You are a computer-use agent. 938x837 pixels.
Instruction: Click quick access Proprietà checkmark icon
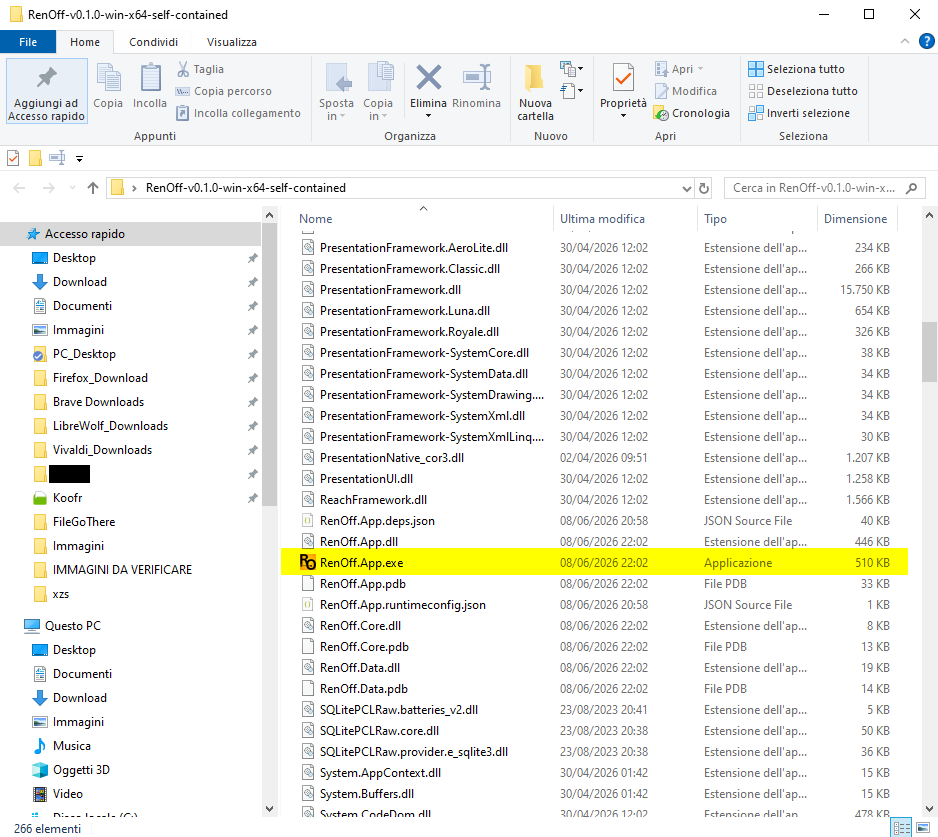pos(13,159)
